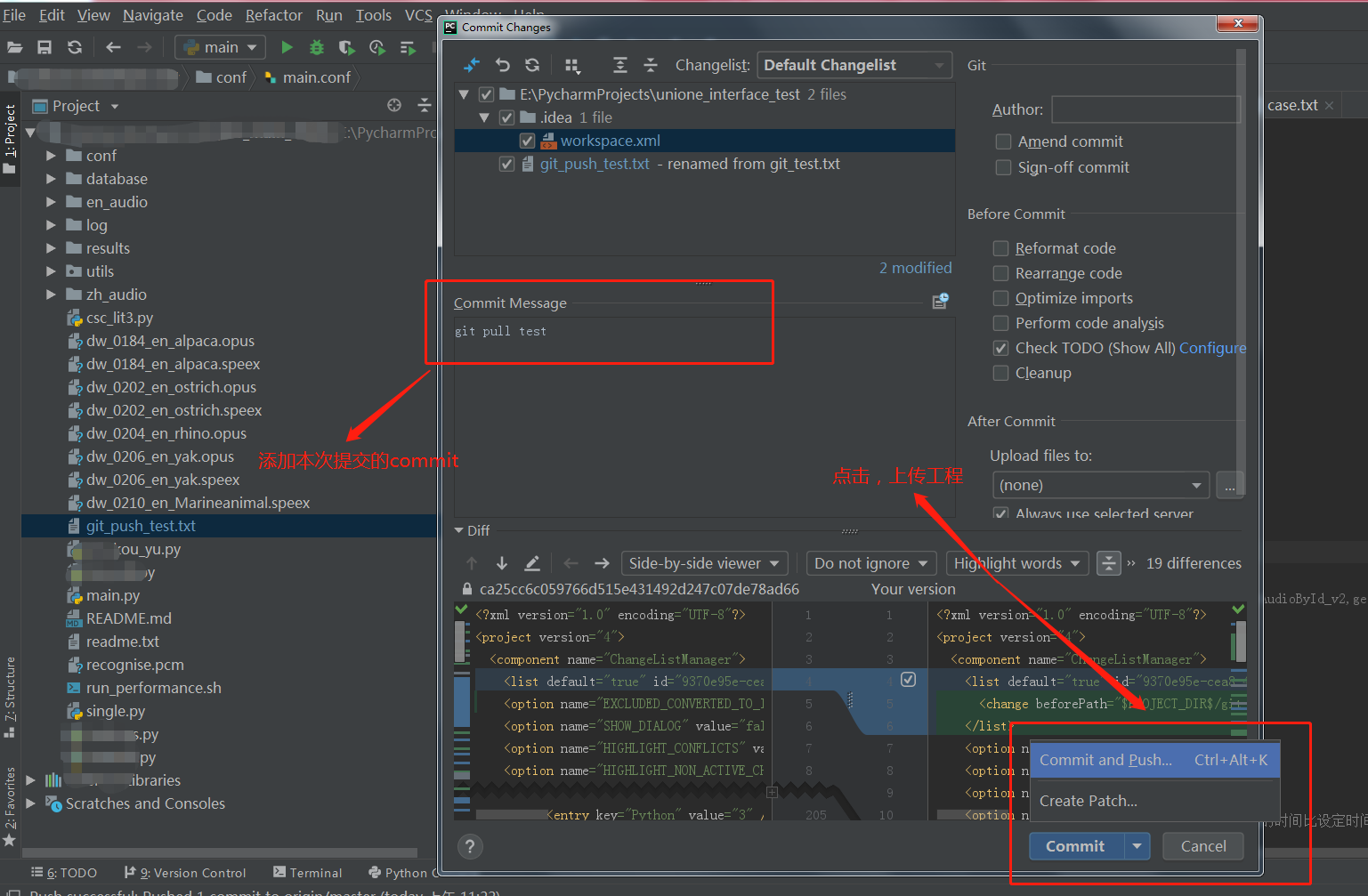Select the Edit source pencil icon in Diff toolbar
Image resolution: width=1368 pixels, height=896 pixels.
click(x=532, y=563)
